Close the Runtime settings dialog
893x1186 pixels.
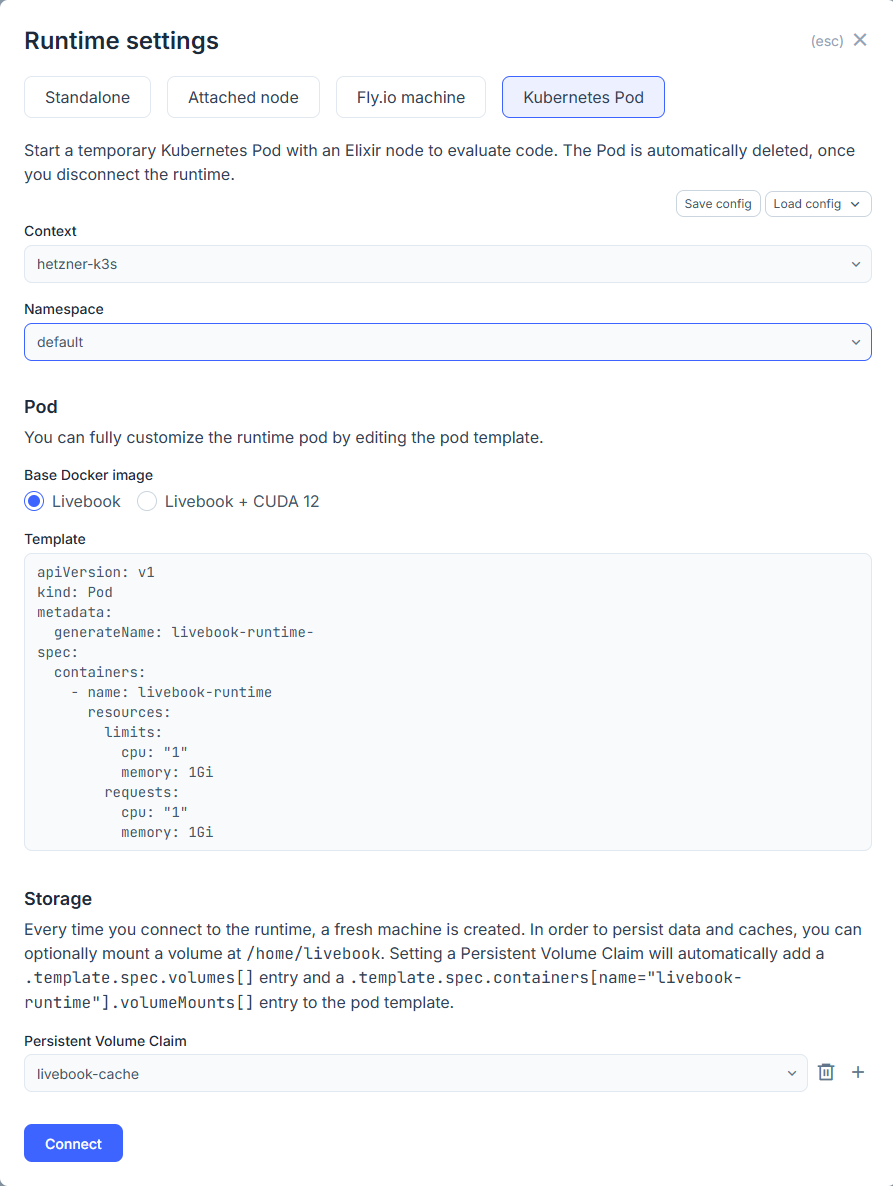click(860, 40)
